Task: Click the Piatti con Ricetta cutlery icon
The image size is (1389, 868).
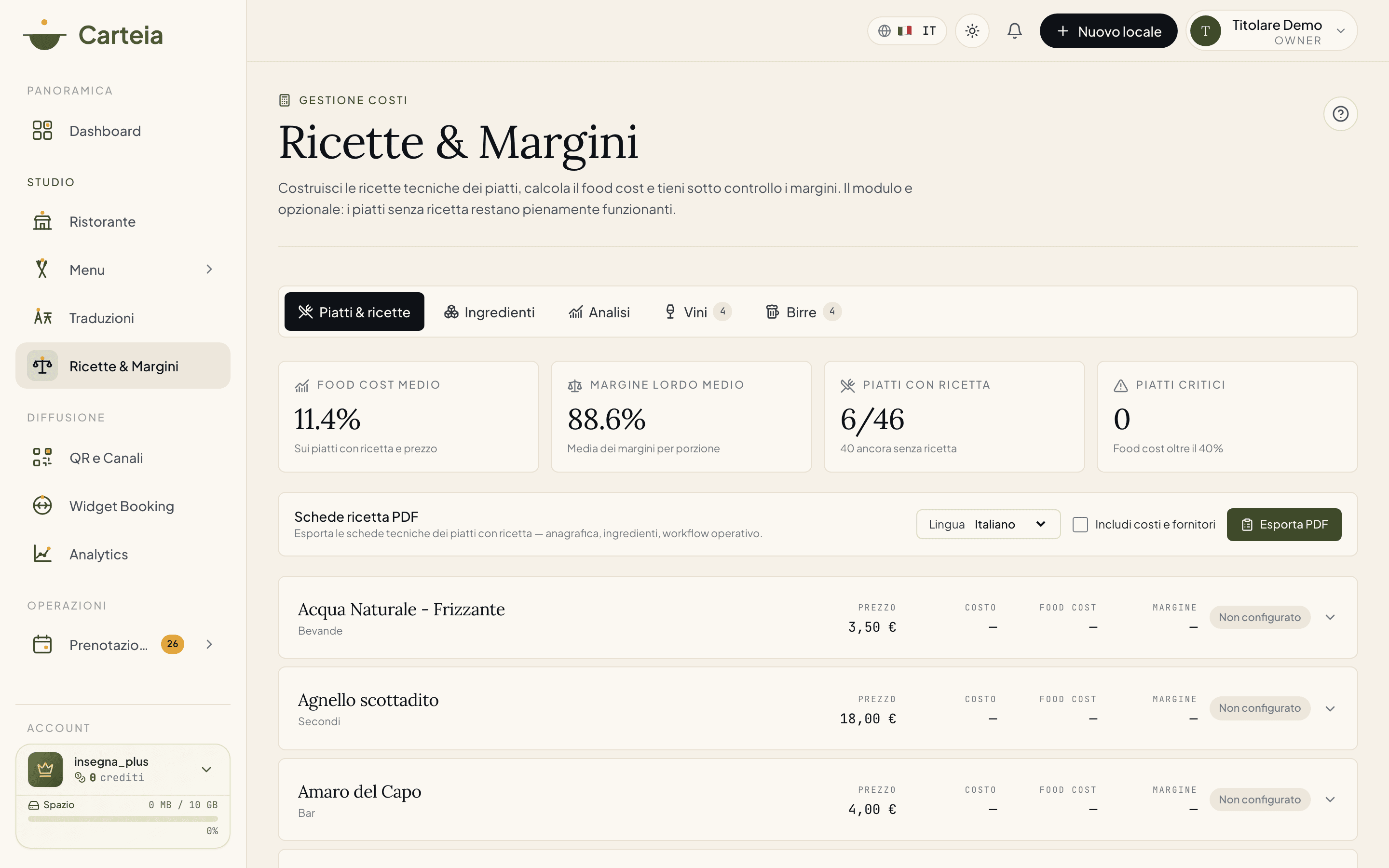Action: (x=848, y=386)
